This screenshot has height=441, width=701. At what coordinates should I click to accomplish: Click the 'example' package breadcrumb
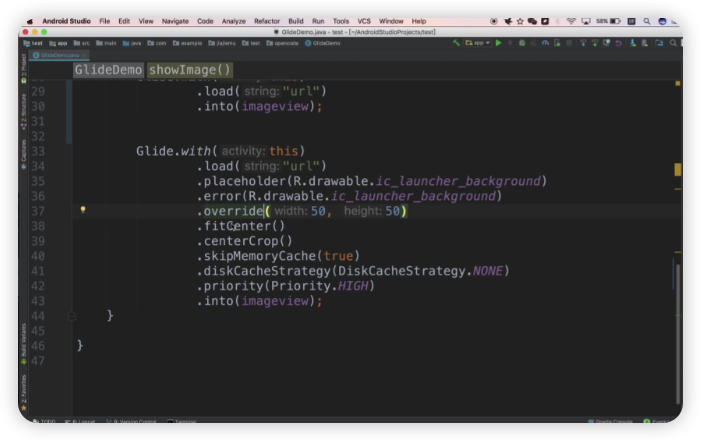coord(188,43)
